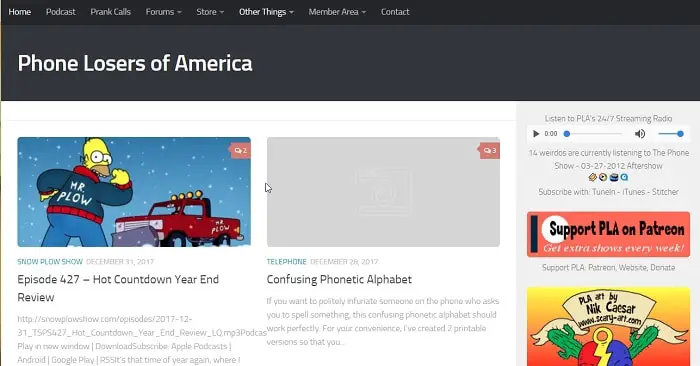Expand the Other Things dropdown menu
Image resolution: width=700 pixels, height=366 pixels.
point(266,12)
